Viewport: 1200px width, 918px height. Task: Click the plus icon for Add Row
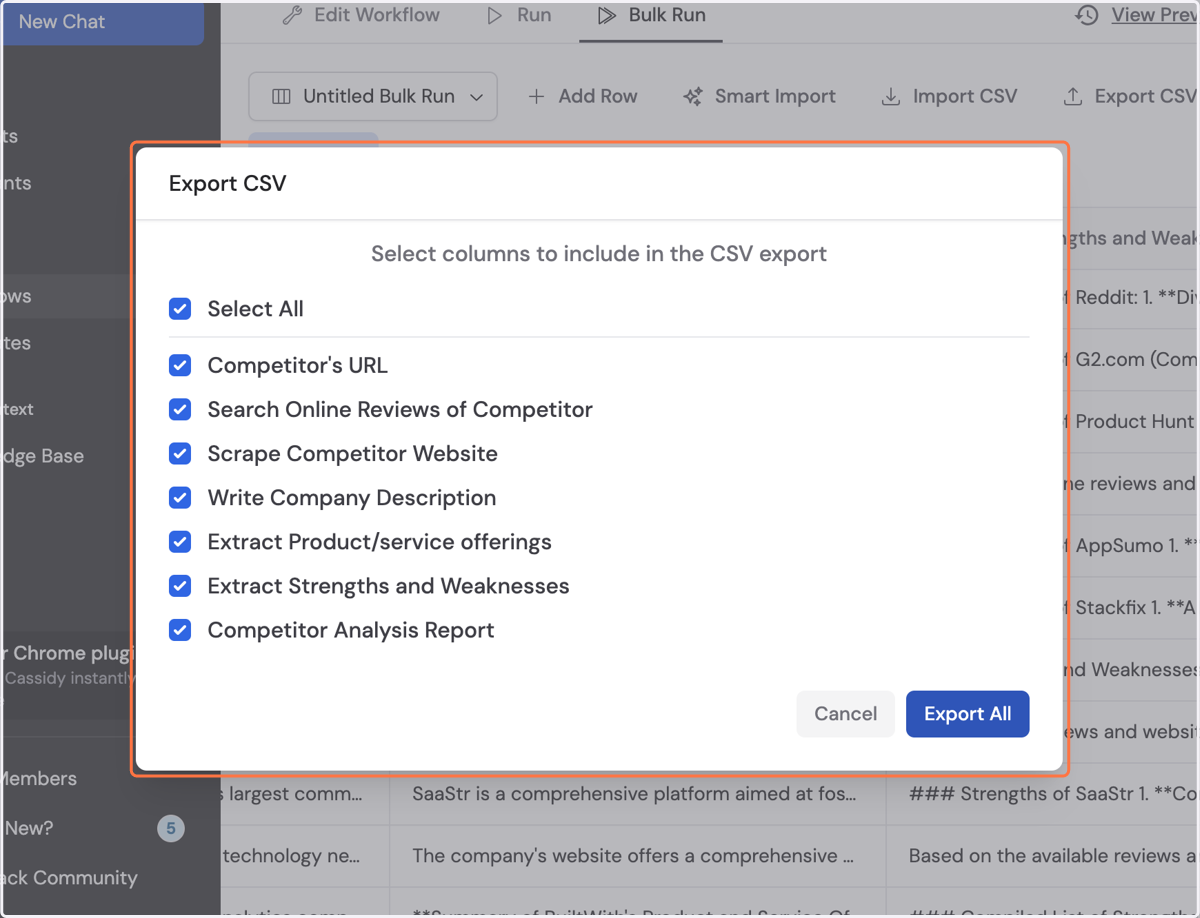(536, 97)
